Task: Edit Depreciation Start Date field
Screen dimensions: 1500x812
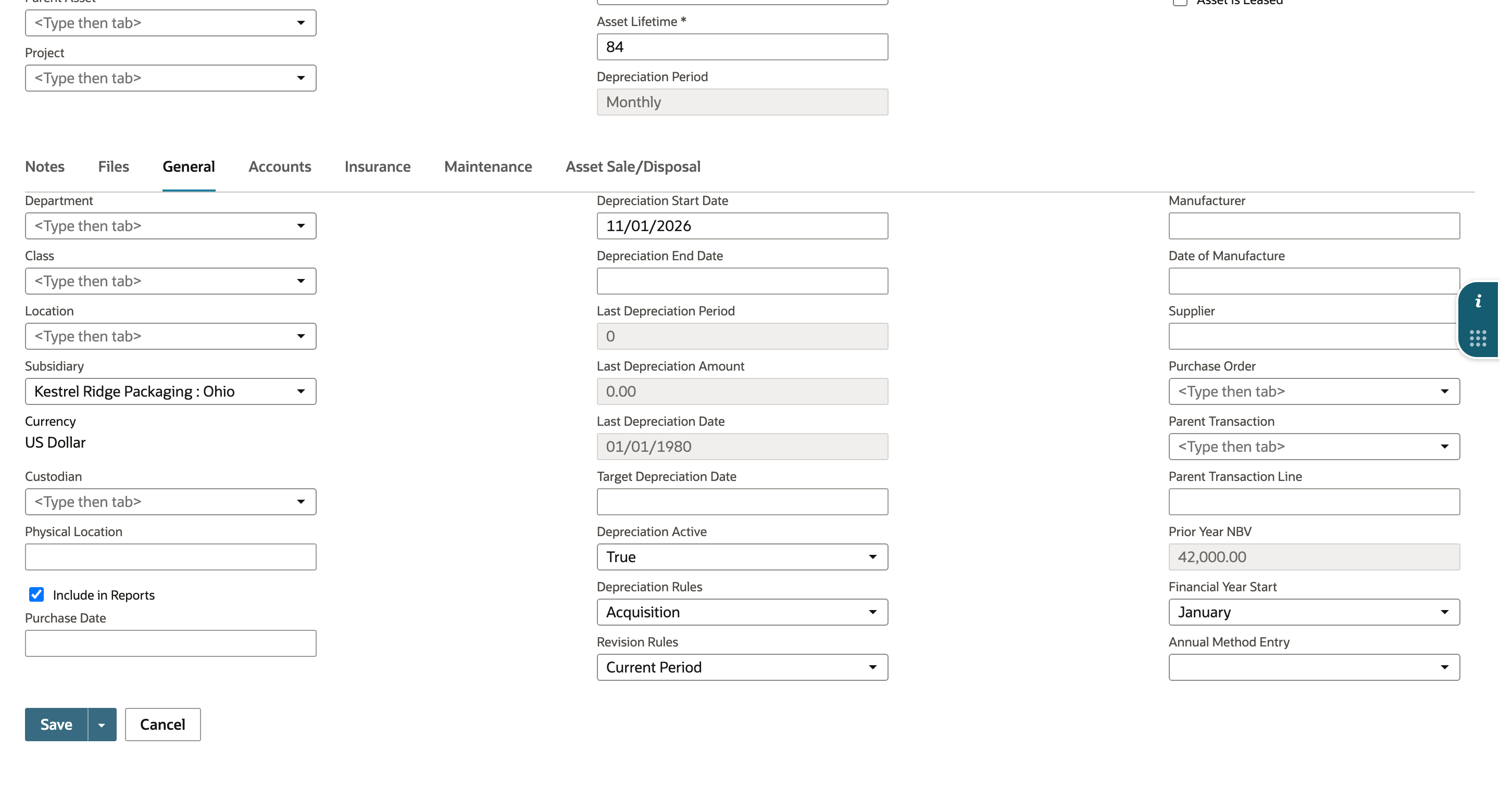Action: coord(742,226)
